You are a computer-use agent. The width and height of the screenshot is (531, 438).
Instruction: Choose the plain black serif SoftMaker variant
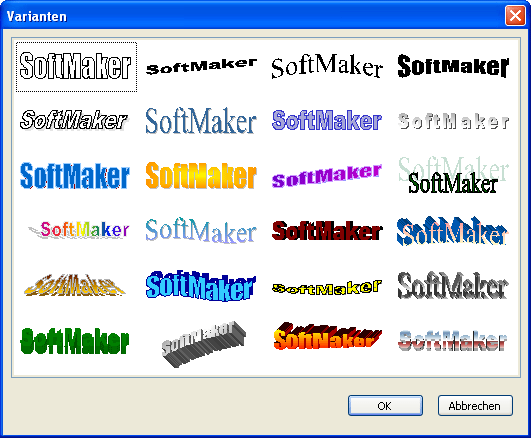coord(327,66)
